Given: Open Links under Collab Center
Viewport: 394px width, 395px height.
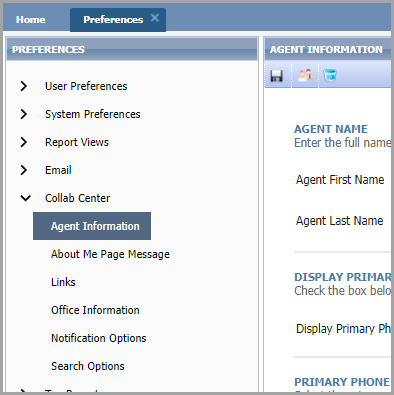Looking at the screenshot, I should [x=63, y=282].
